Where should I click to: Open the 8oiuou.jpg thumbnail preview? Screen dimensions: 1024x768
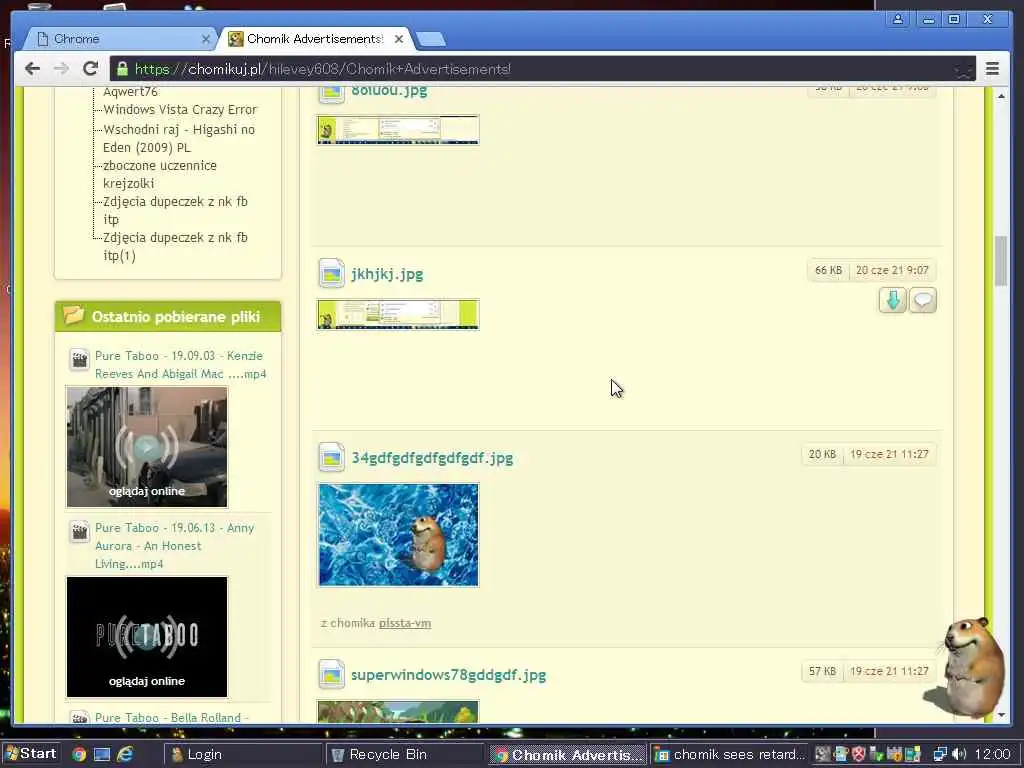[398, 130]
